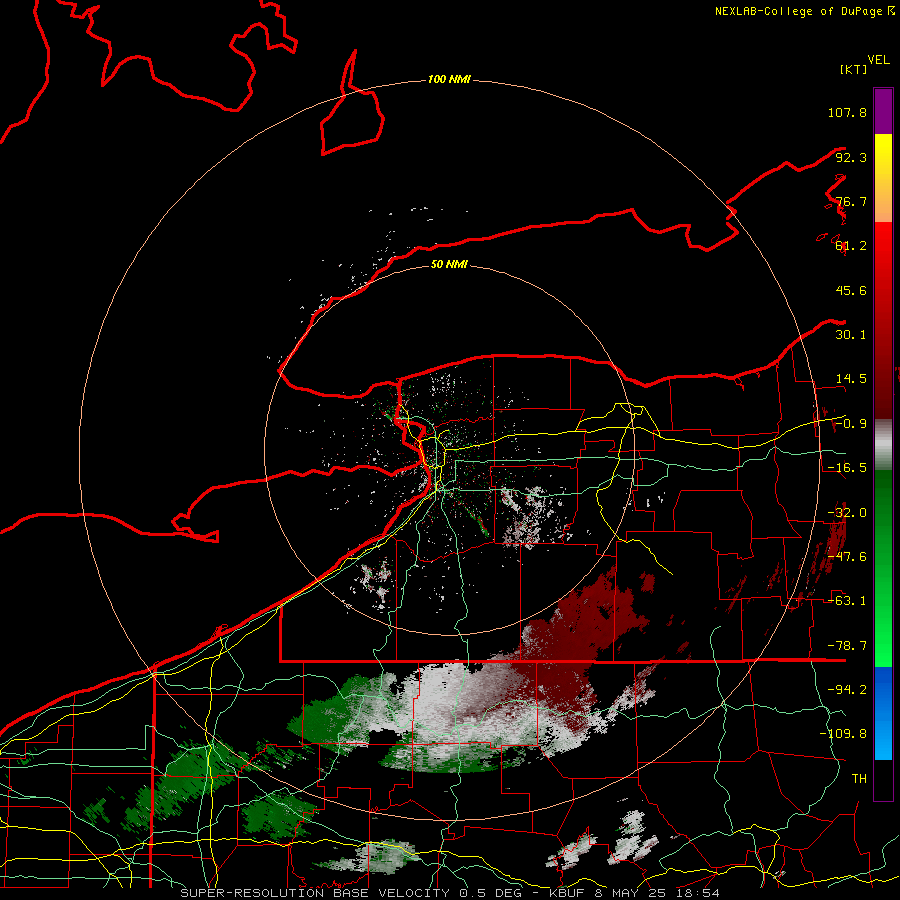Click the 50 NMI range ring label
Viewport: 900px width, 900px height.
tap(449, 264)
